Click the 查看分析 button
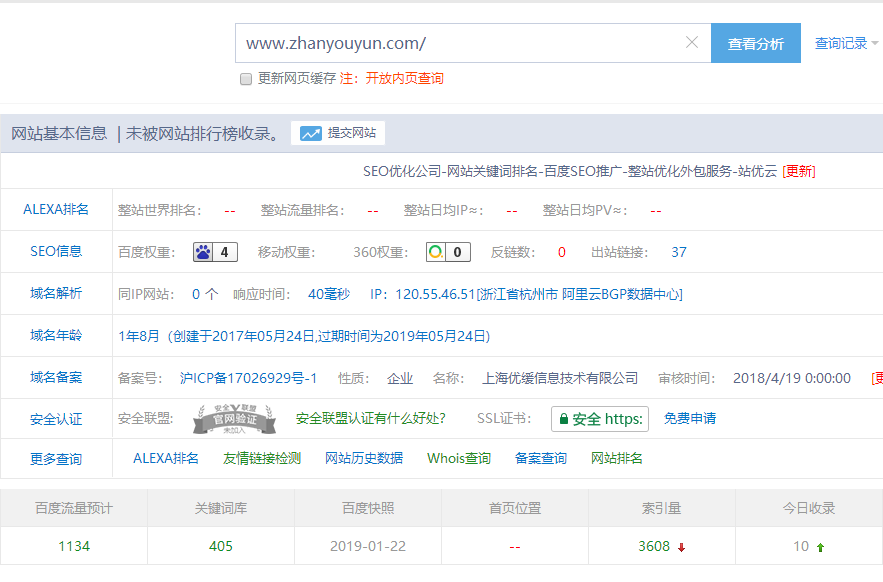883x582 pixels. tap(756, 43)
